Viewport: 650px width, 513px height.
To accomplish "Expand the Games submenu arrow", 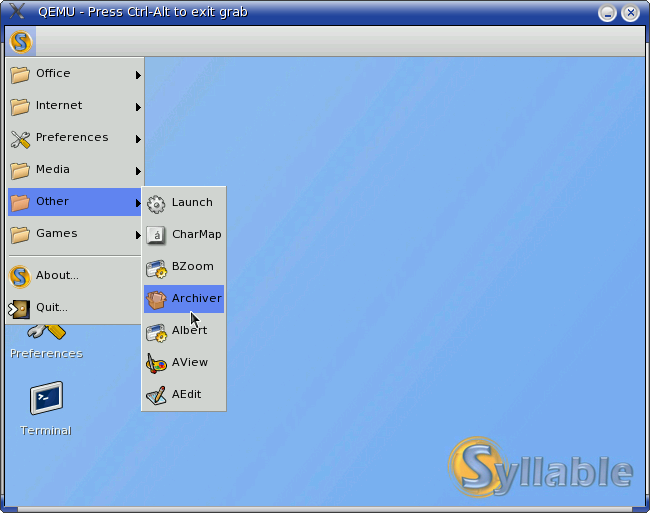I will (138, 235).
